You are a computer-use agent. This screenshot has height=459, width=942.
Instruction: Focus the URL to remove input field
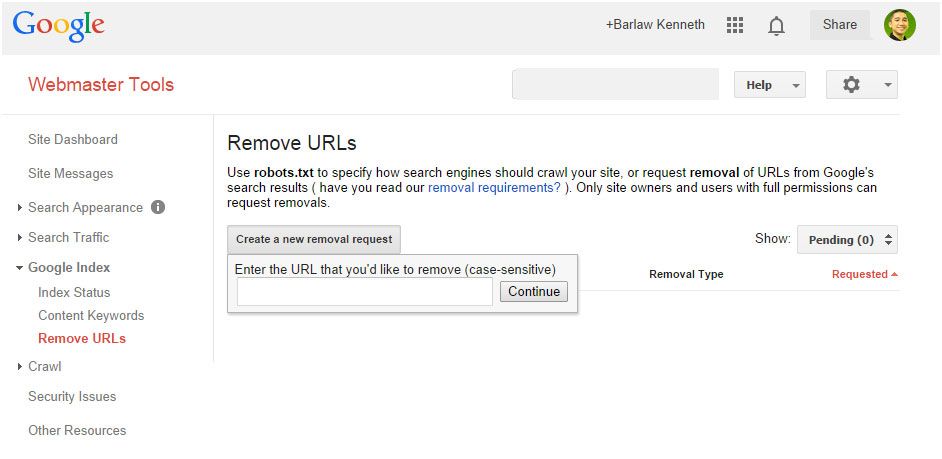coord(365,291)
